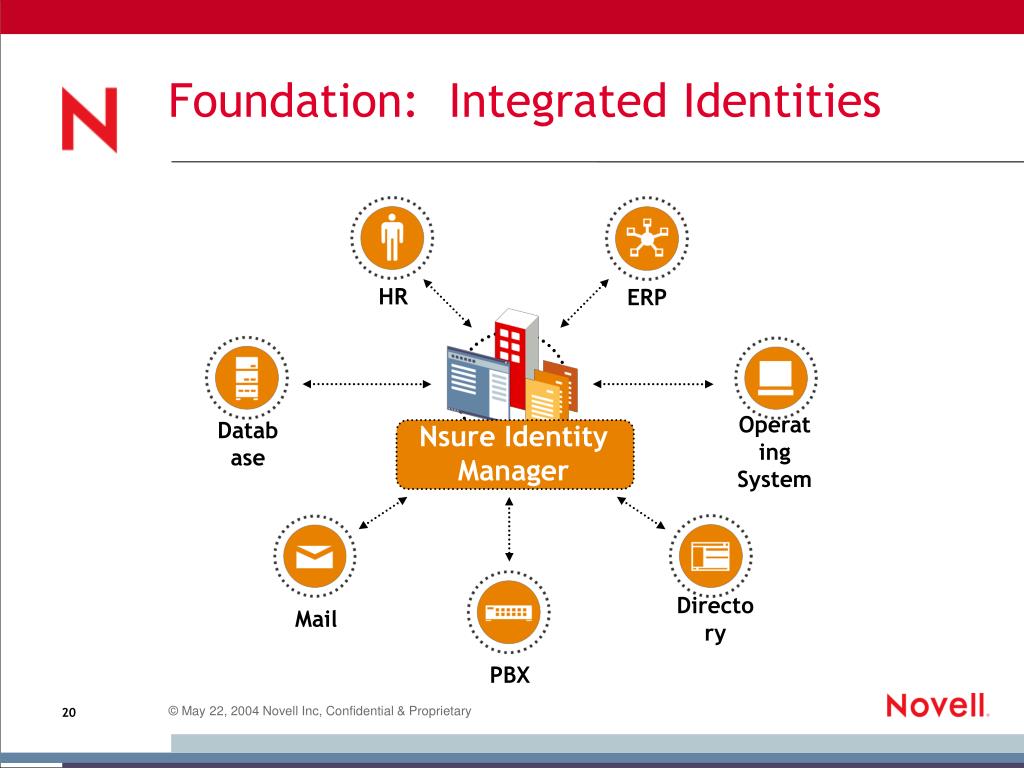
Task: Click the "Database" label
Action: (x=248, y=444)
